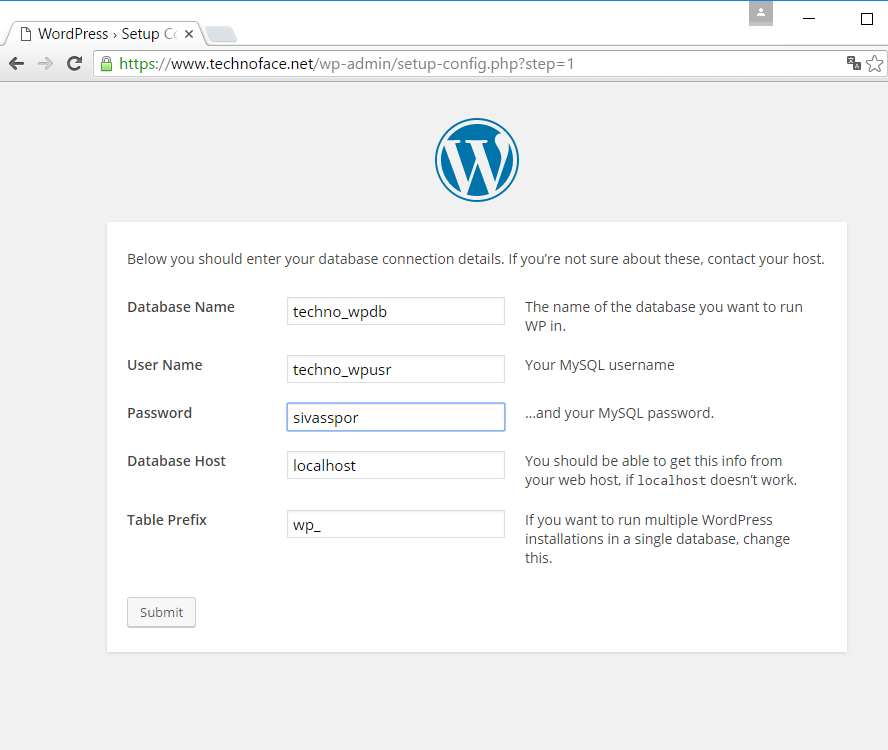Screen dimensions: 888x750
Task: Close the WordPress Setup tab
Action: pyautogui.click(x=189, y=34)
